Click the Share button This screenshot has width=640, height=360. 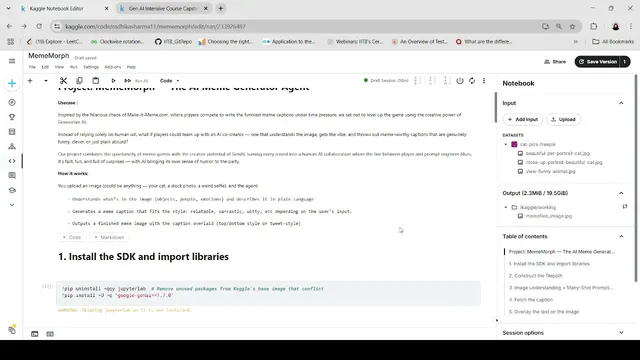pos(555,62)
